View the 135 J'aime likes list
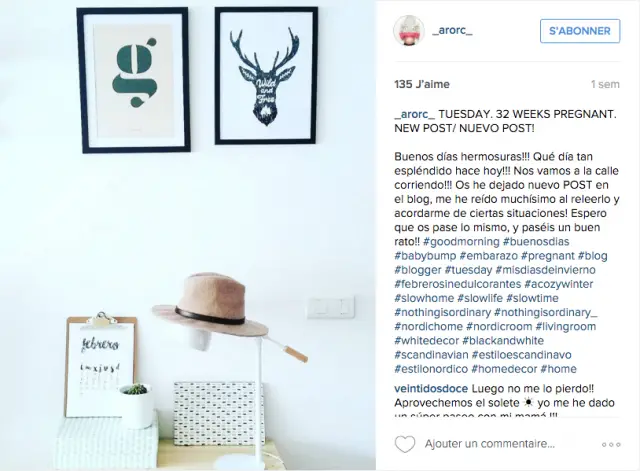 422,84
